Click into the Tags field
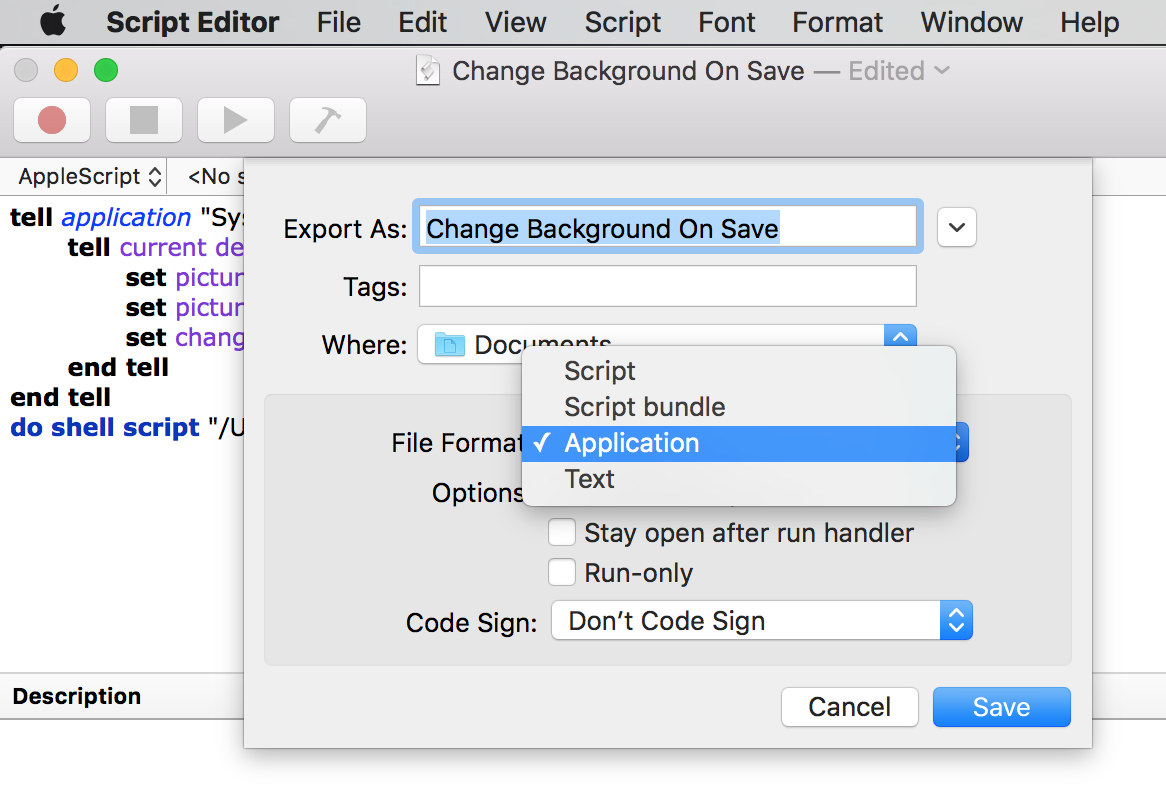The height and width of the screenshot is (804, 1166). pos(667,286)
